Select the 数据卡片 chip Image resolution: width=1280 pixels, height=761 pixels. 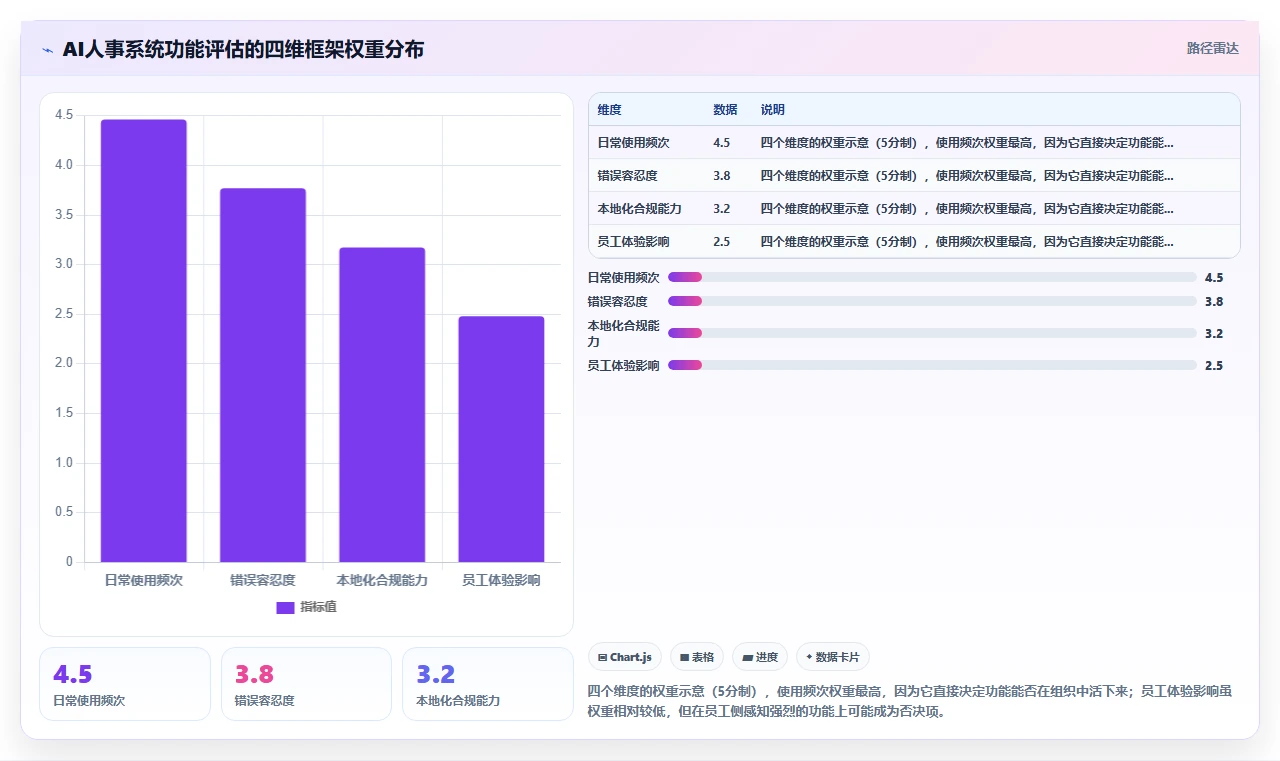[x=833, y=657]
